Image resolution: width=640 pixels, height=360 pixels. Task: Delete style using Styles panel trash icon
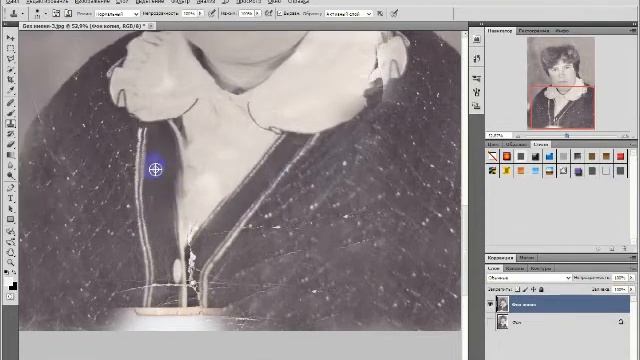coord(624,249)
